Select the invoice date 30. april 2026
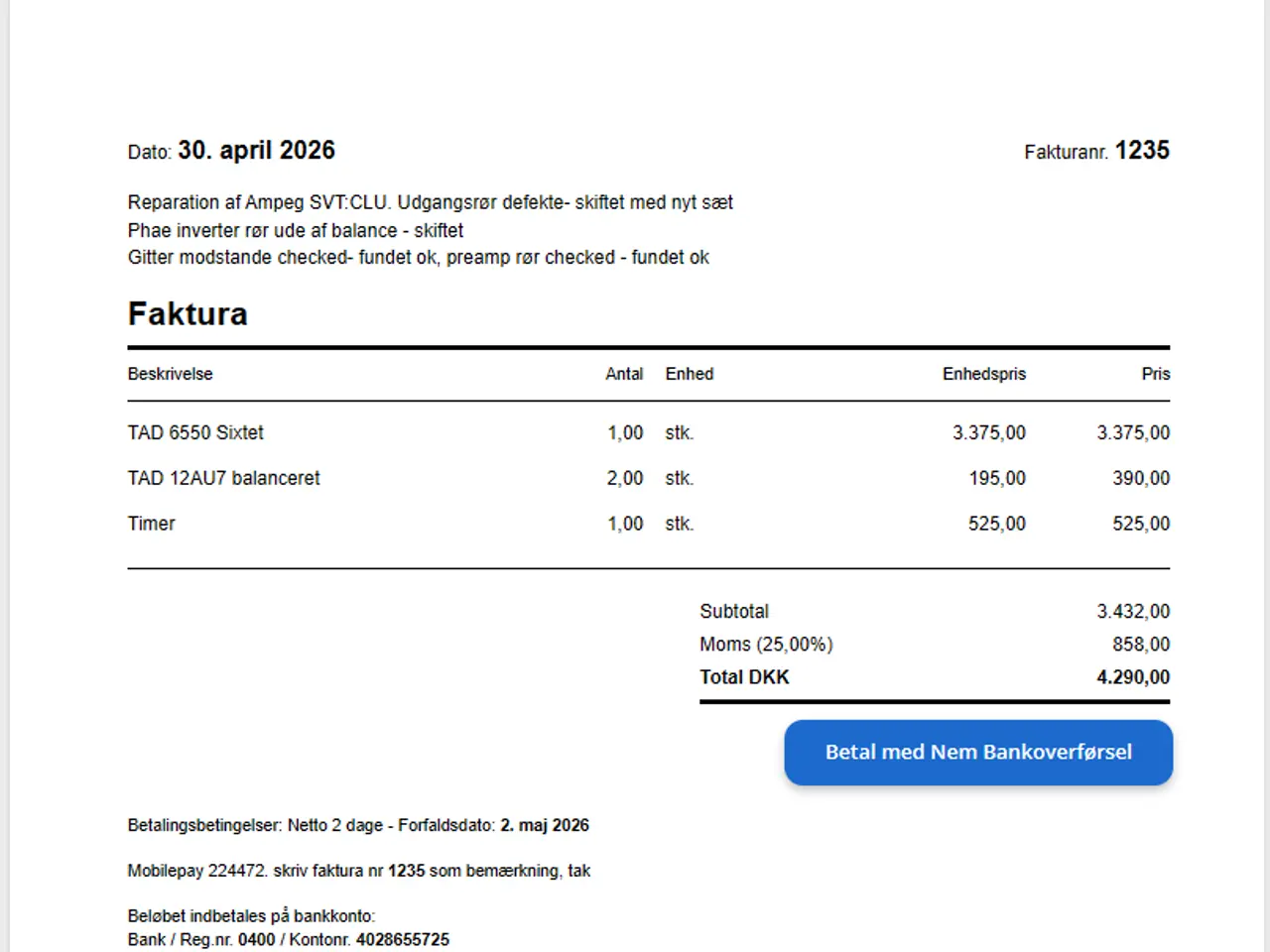This screenshot has width=1270, height=952. tap(256, 151)
